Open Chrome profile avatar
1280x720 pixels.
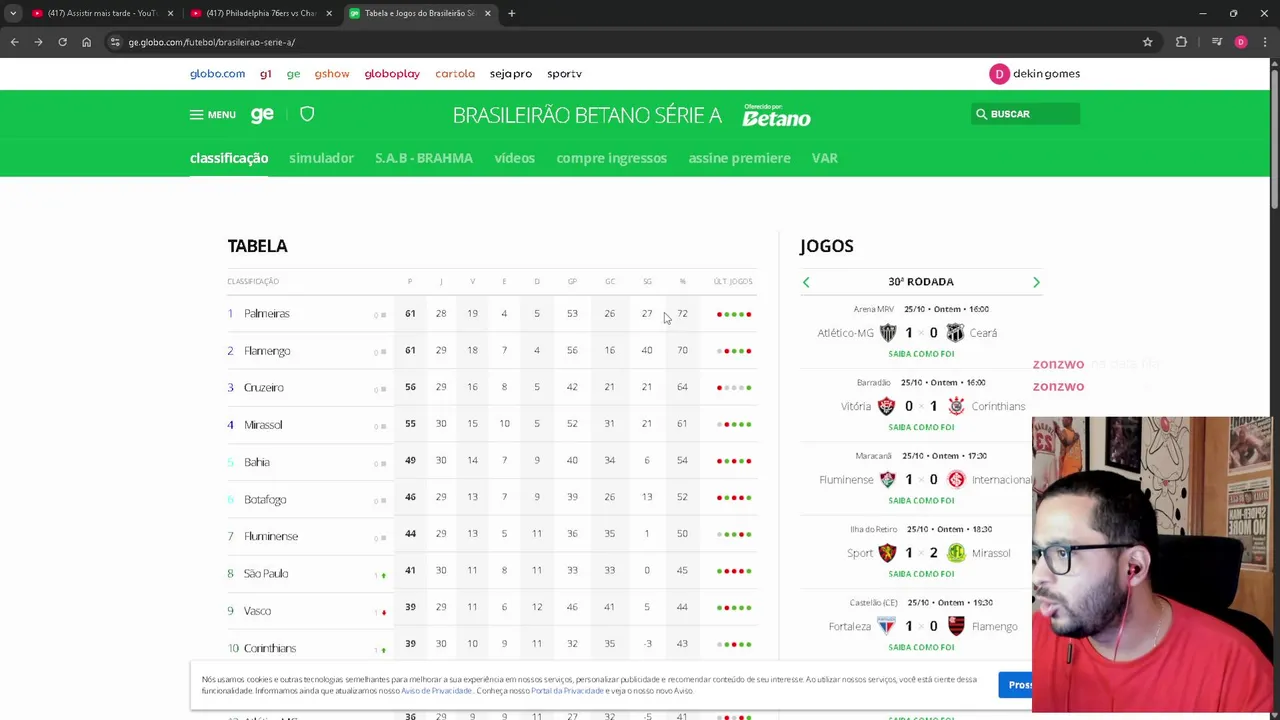click(1241, 42)
